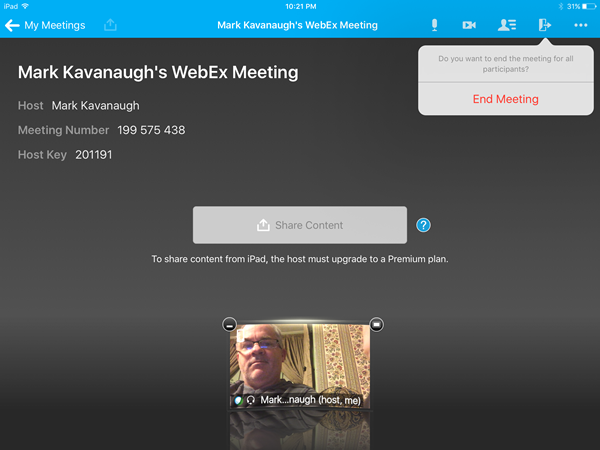Tap the leave meeting door icon
The image size is (600, 450).
click(545, 25)
